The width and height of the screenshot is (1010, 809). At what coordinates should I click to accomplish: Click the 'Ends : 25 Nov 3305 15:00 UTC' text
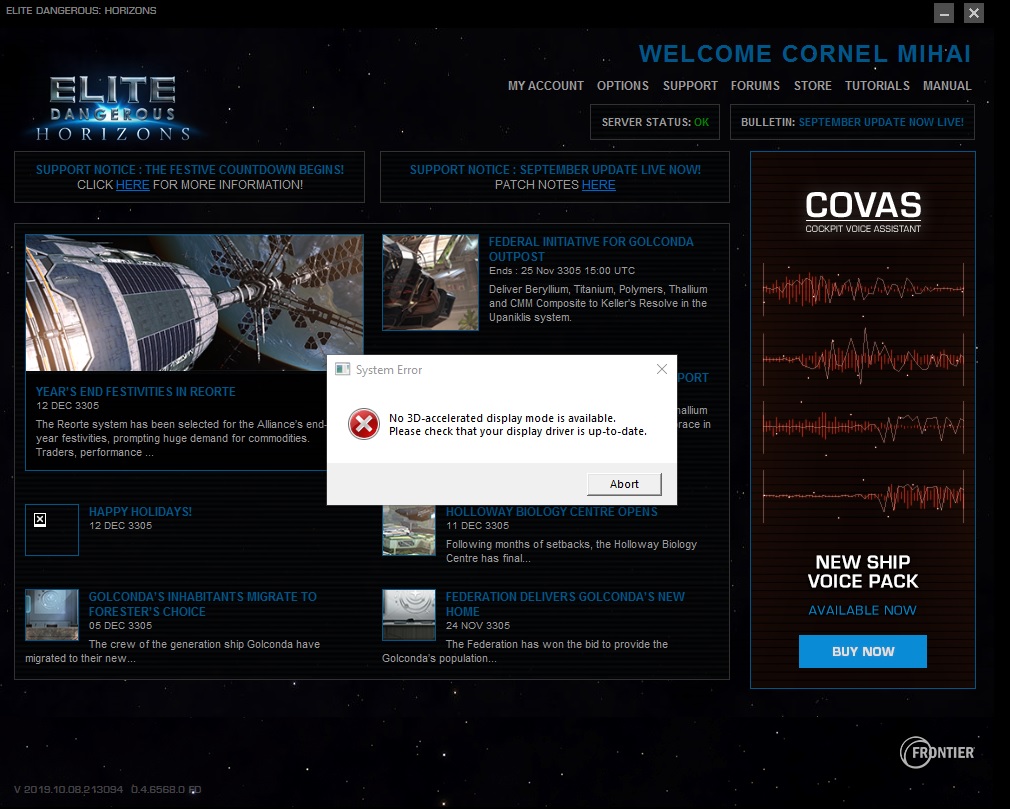point(562,271)
